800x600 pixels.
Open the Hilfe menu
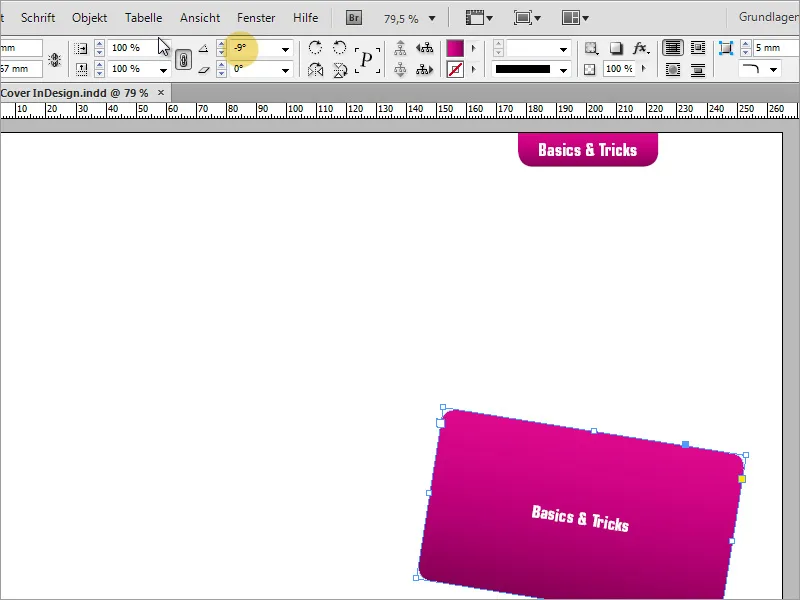306,18
